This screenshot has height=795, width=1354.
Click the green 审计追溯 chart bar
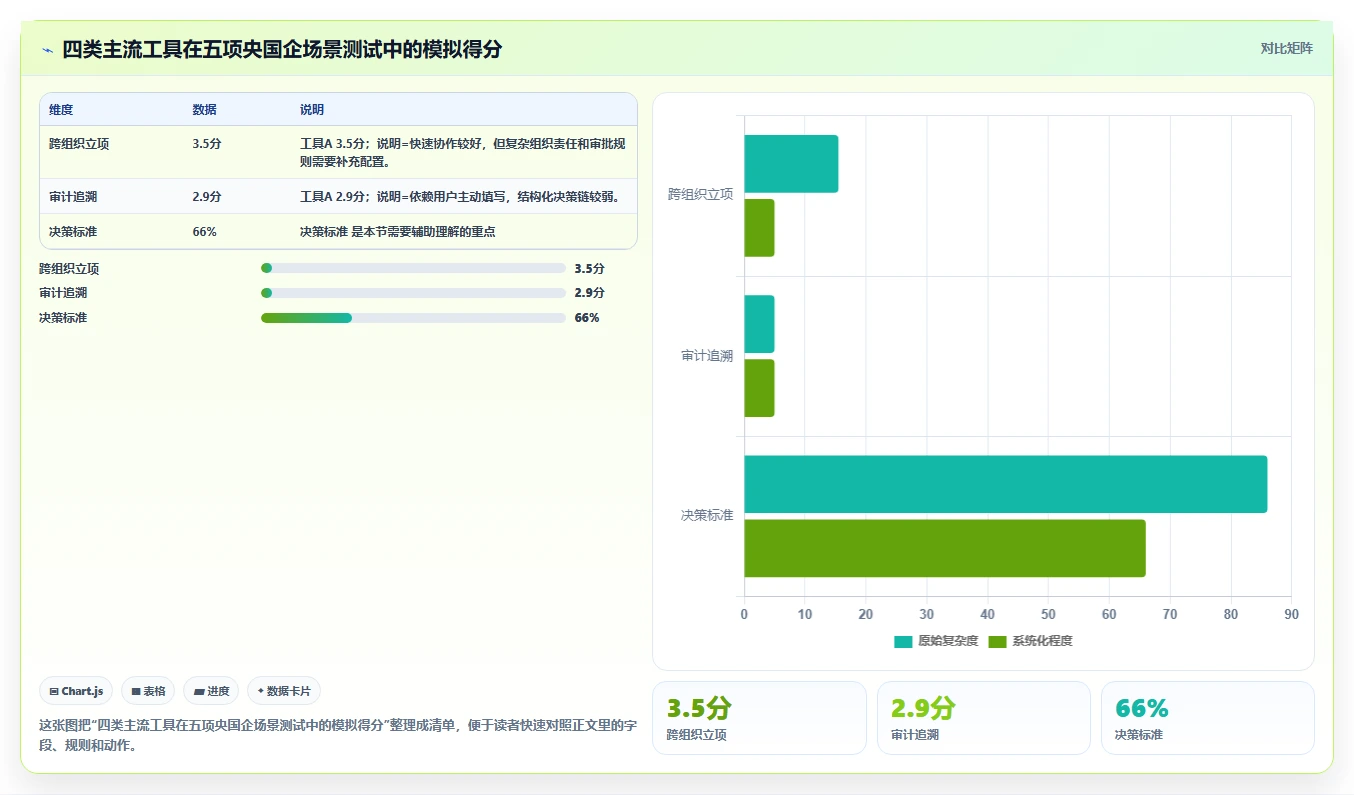point(759,388)
